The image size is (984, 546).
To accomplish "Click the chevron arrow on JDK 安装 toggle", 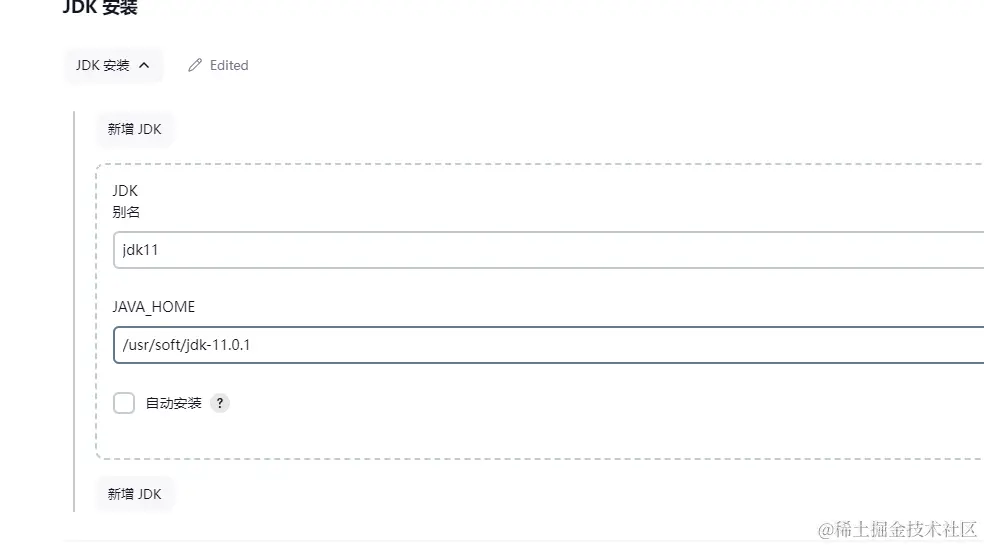I will (x=144, y=66).
